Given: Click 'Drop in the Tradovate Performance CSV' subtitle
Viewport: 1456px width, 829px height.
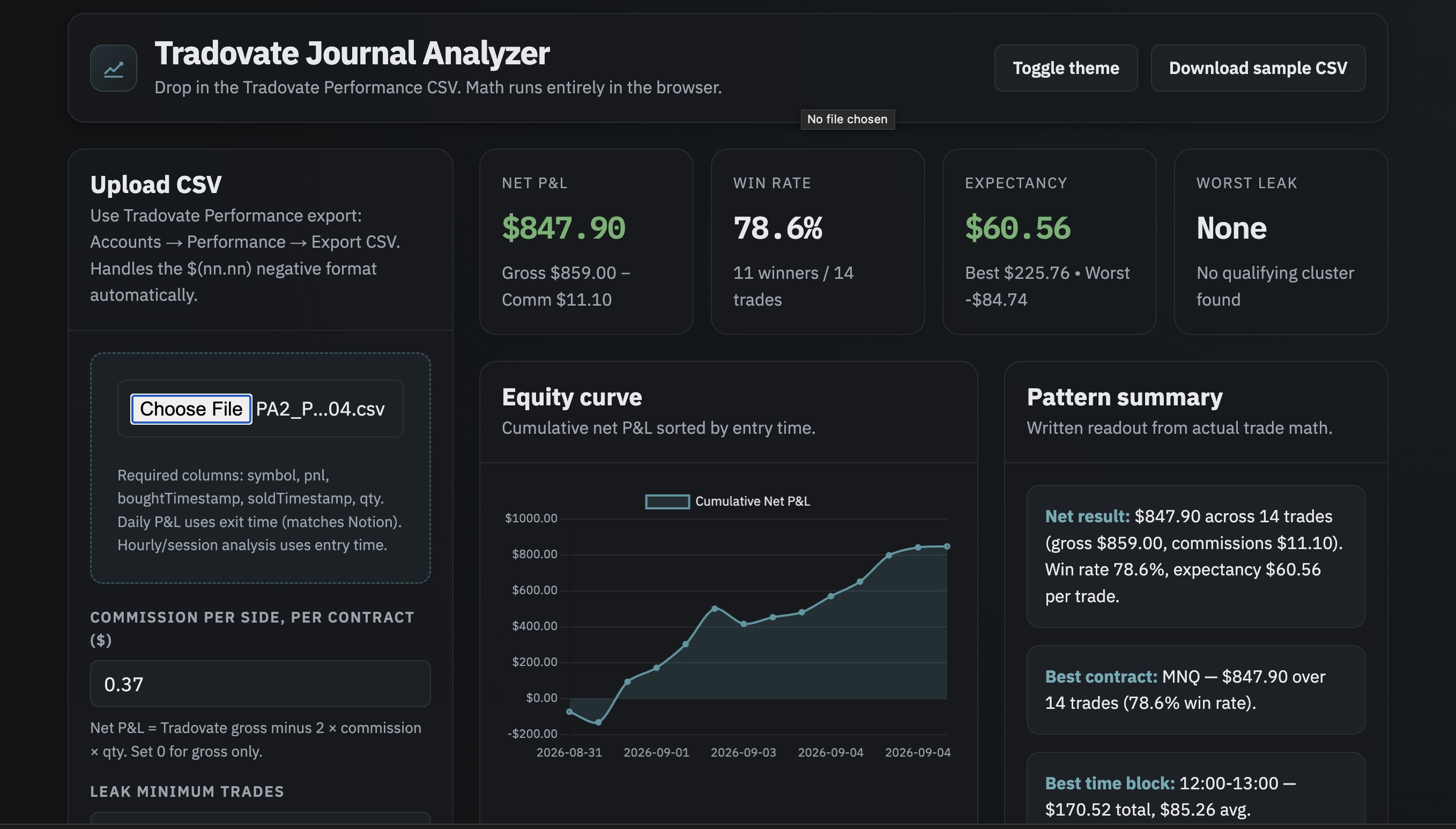Looking at the screenshot, I should click(x=439, y=88).
